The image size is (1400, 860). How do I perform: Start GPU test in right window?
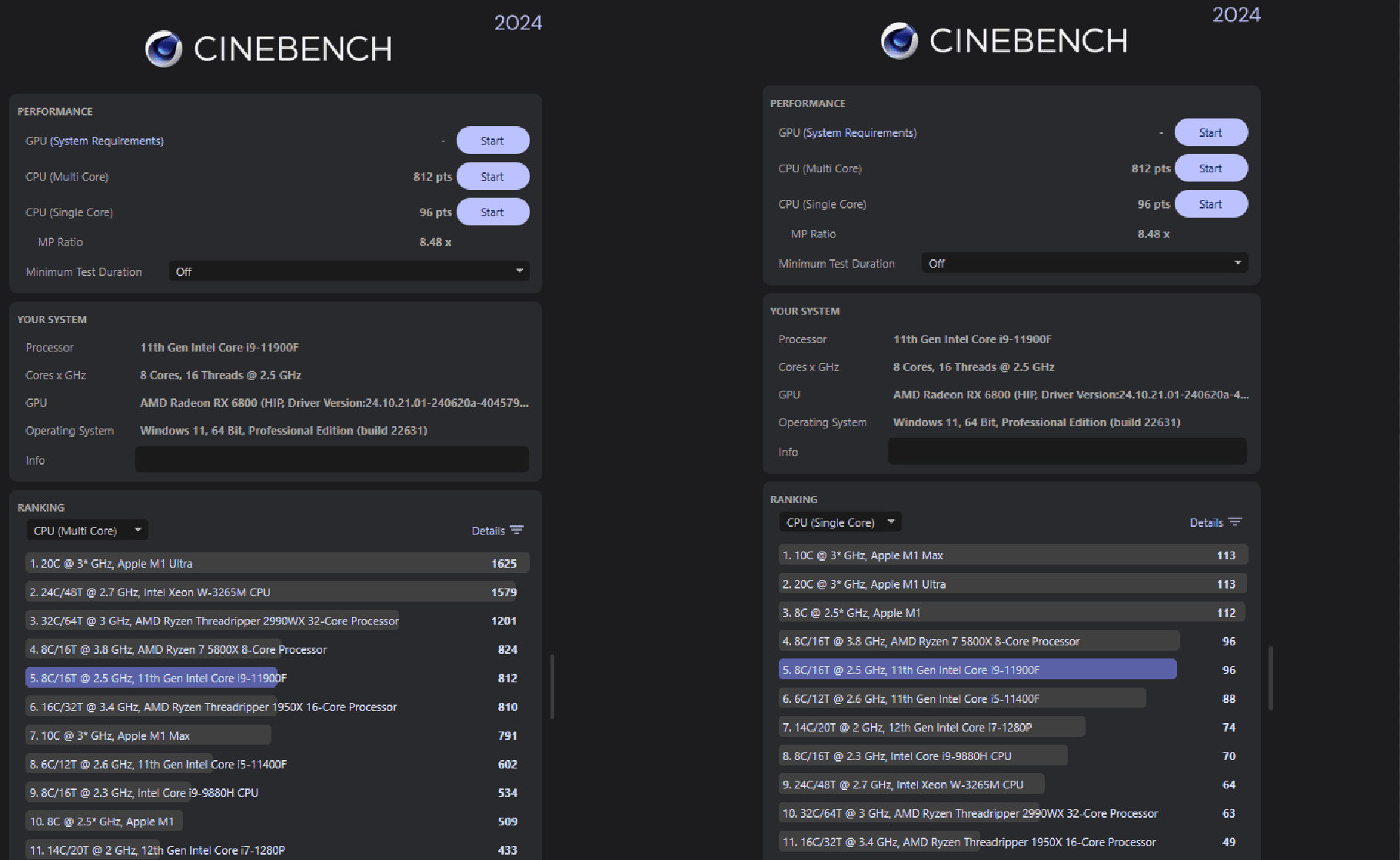[x=1211, y=132]
